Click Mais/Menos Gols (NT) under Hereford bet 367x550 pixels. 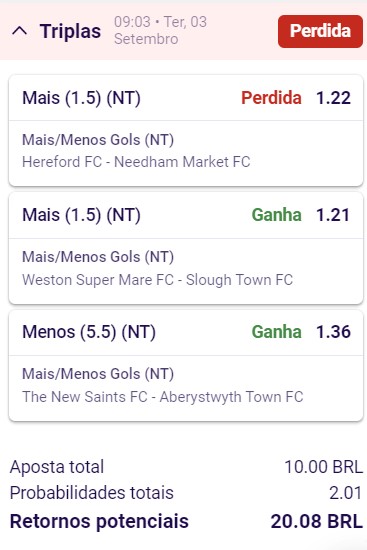98,140
